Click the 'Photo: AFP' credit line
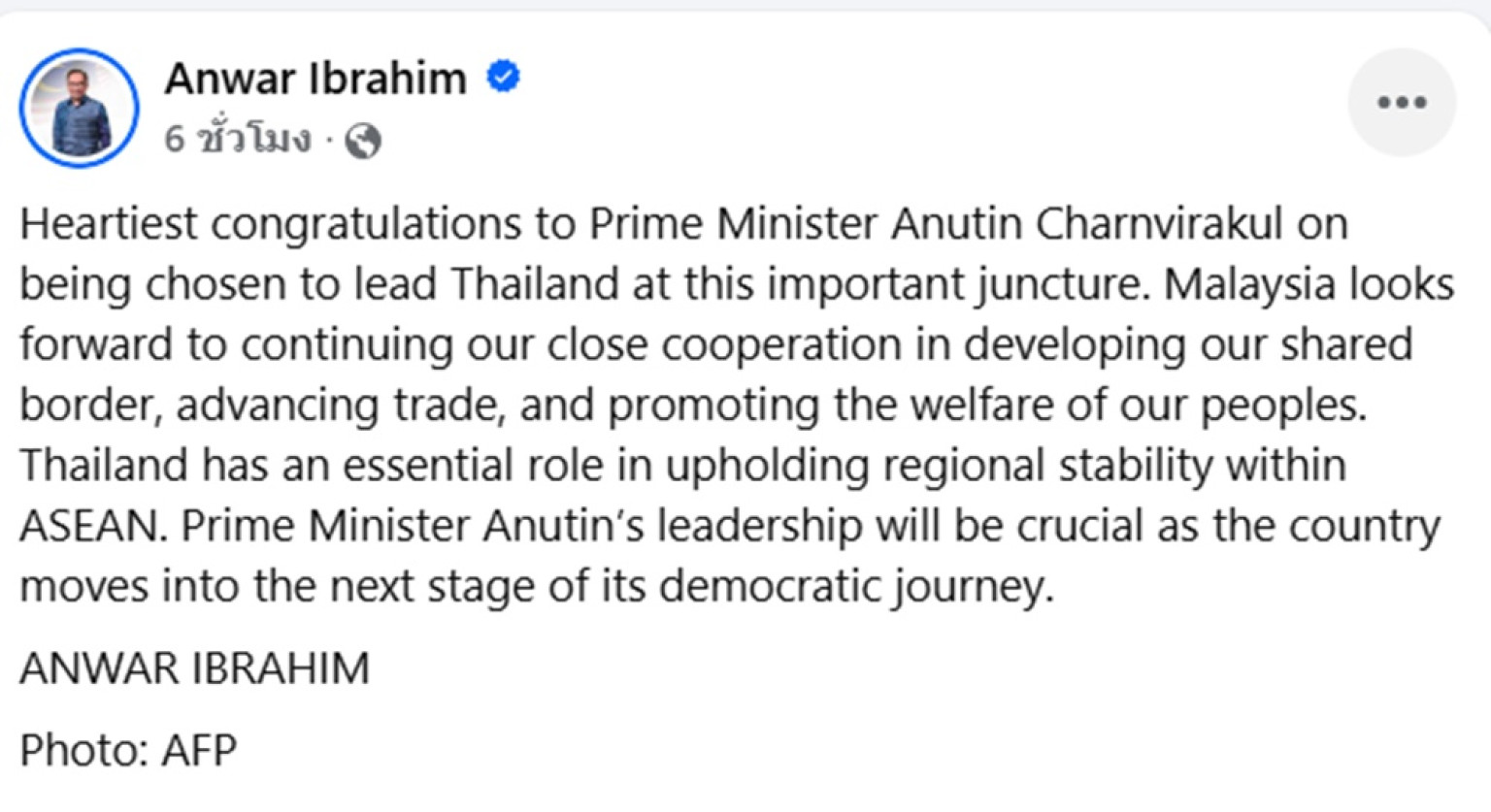 click(x=128, y=750)
